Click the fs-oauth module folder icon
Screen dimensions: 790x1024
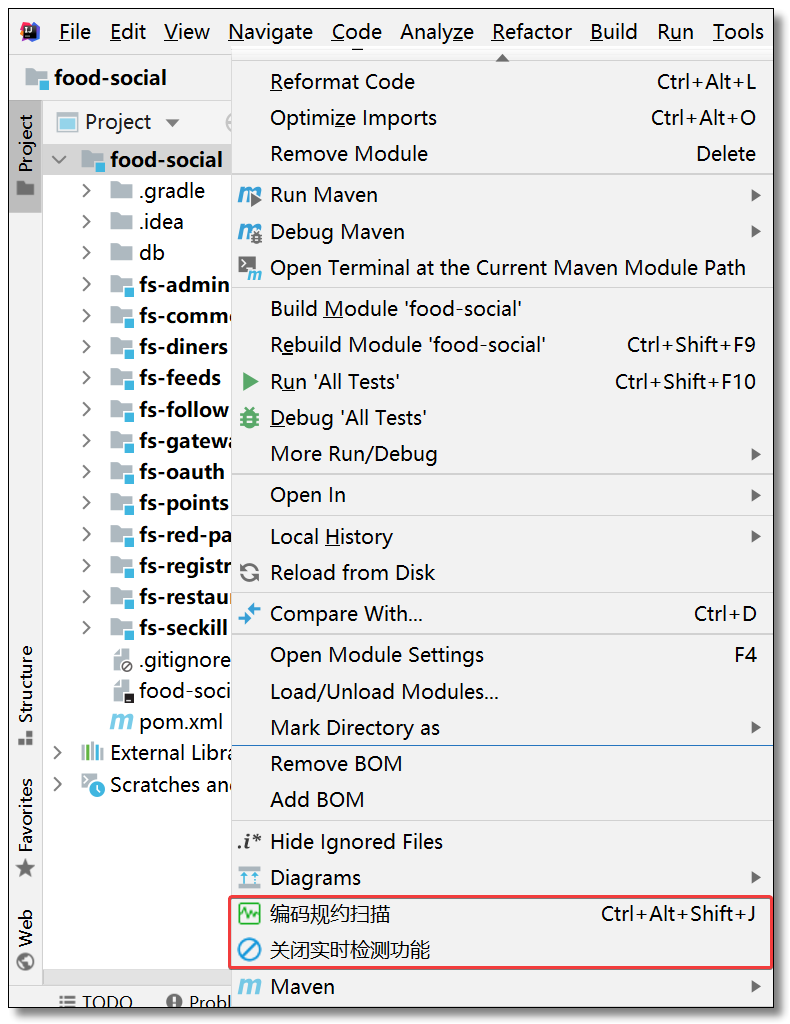pos(122,472)
